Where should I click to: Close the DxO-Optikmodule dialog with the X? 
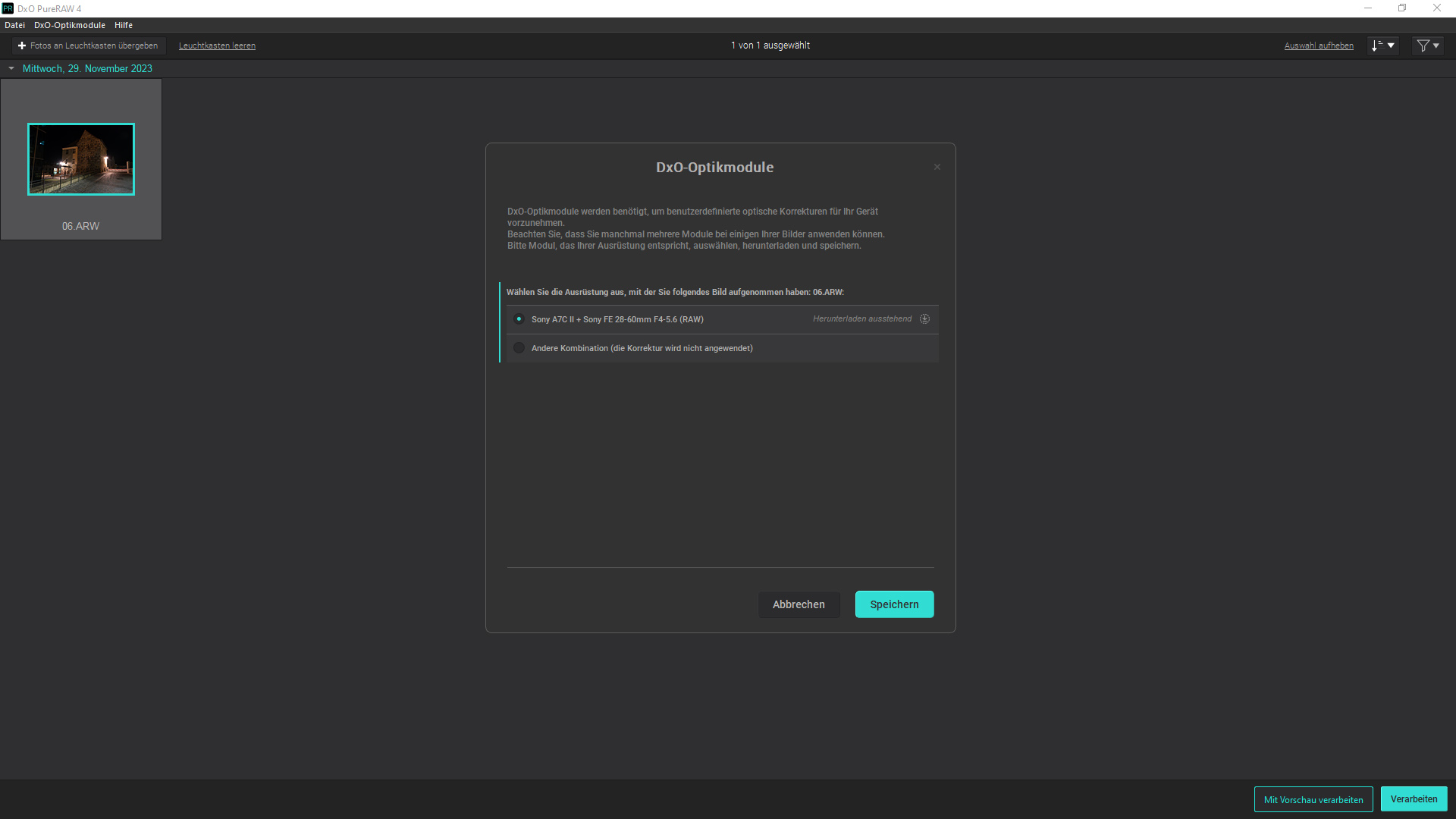point(937,167)
